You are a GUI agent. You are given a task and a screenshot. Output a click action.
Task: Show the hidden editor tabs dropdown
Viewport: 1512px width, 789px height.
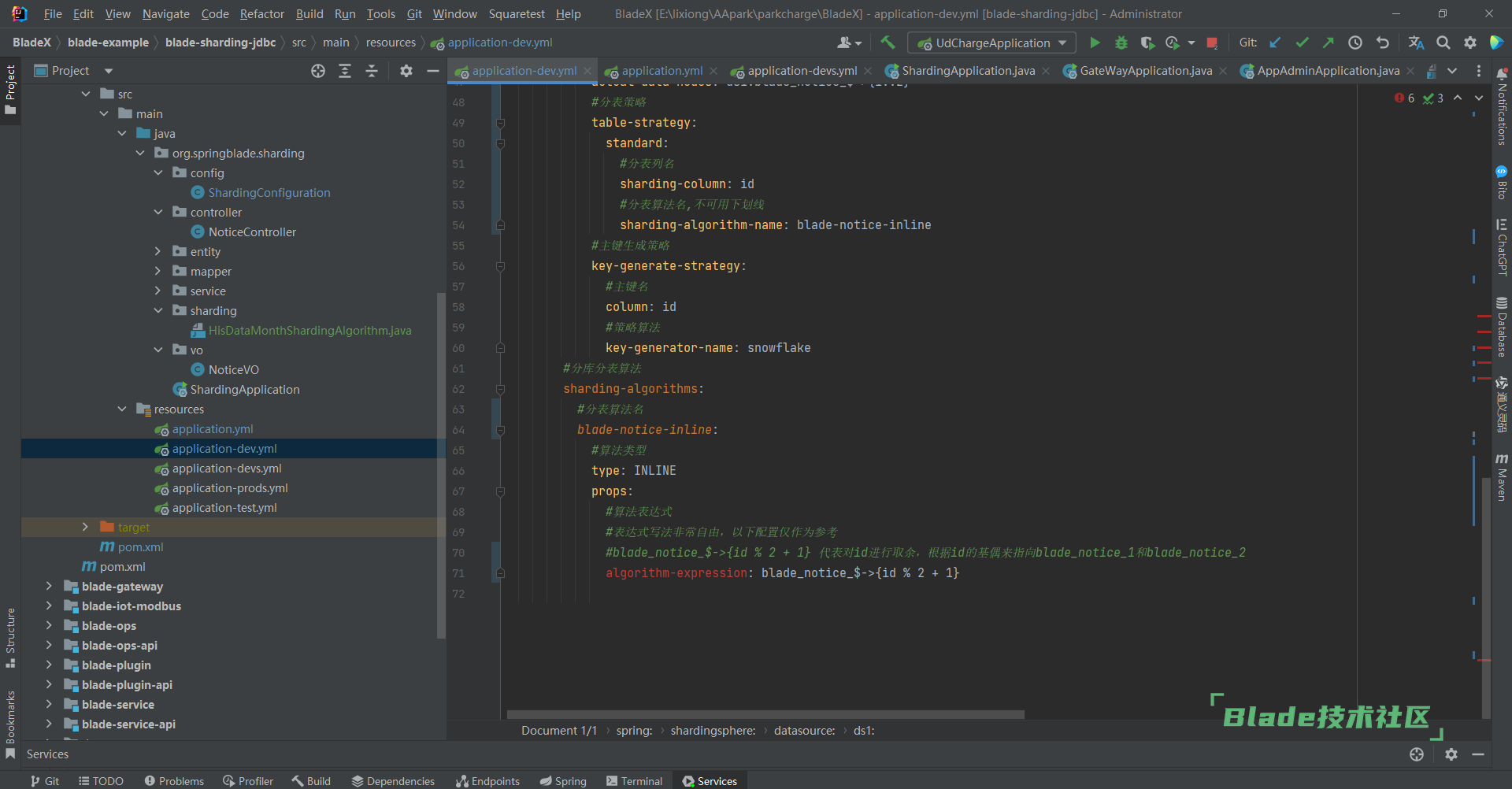point(1452,71)
